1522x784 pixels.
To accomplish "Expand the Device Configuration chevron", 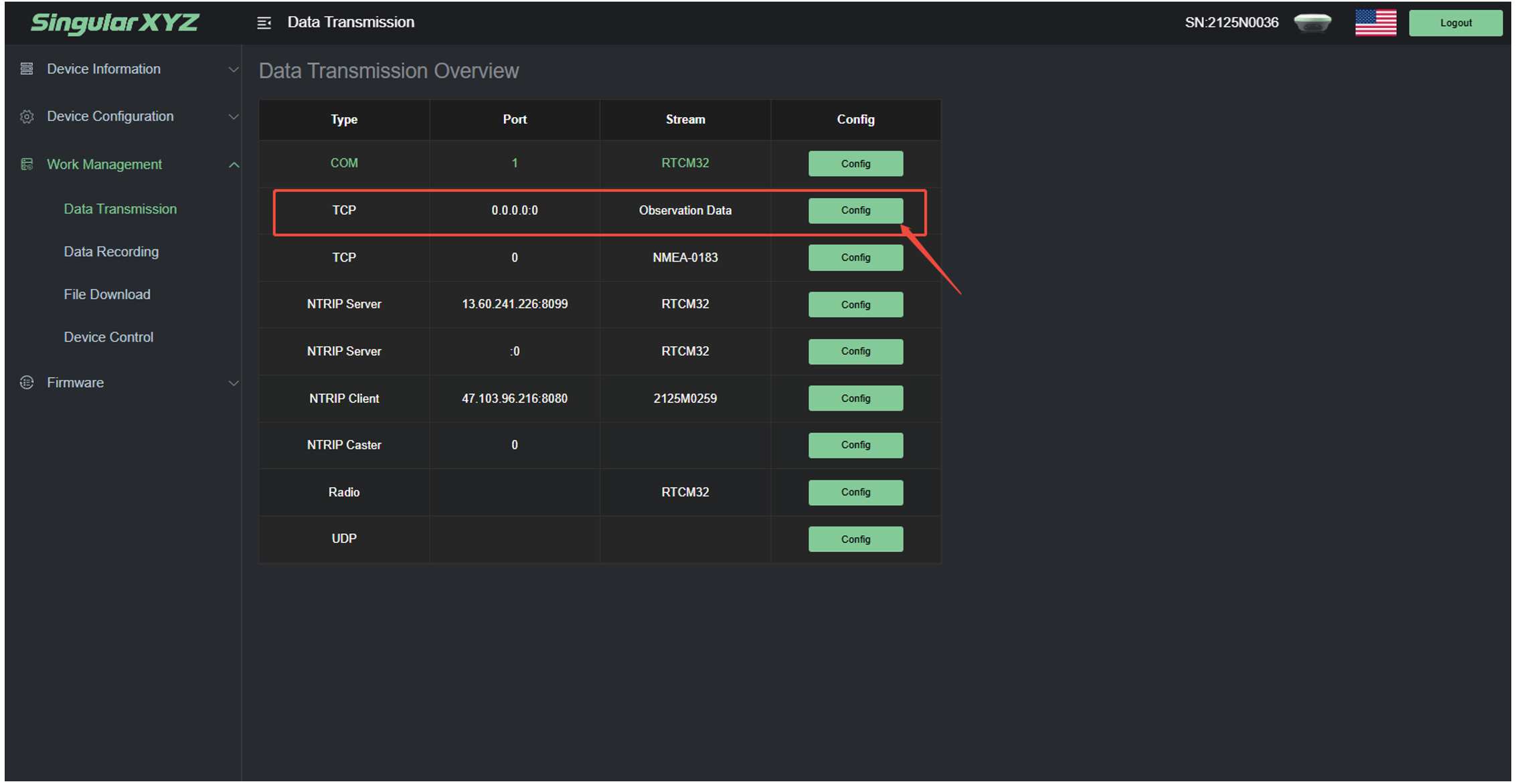I will (x=234, y=117).
